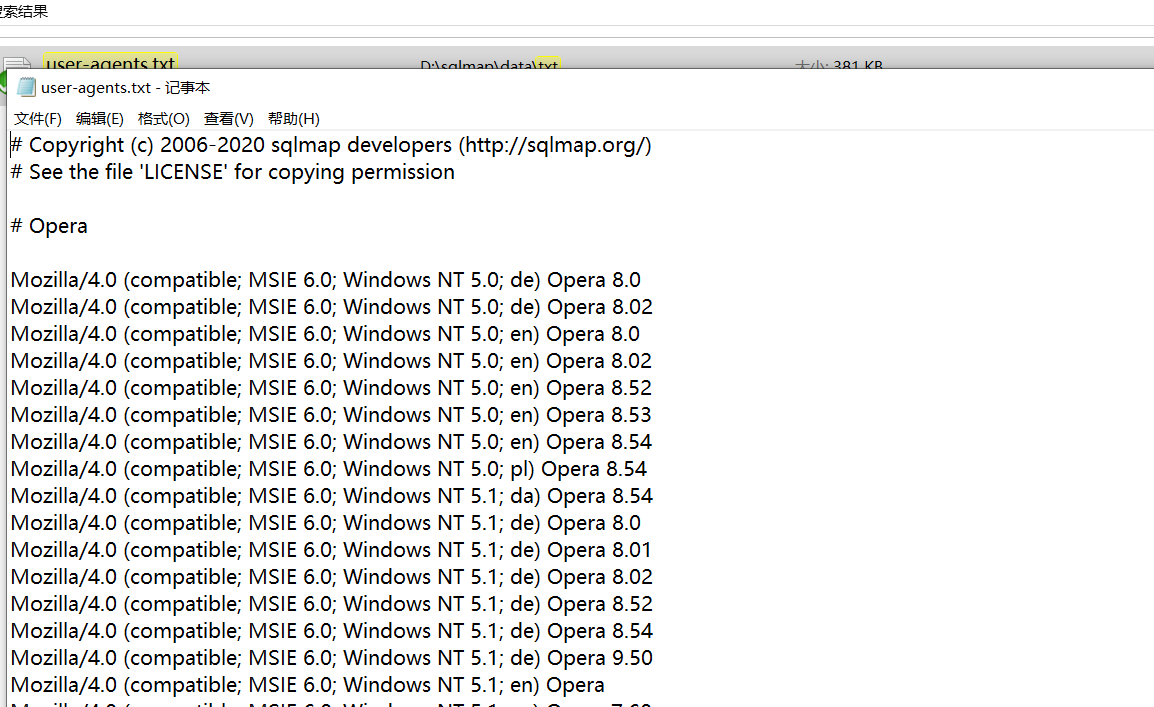The image size is (1154, 707).
Task: Click the # Opera comment line
Action: coord(49,225)
